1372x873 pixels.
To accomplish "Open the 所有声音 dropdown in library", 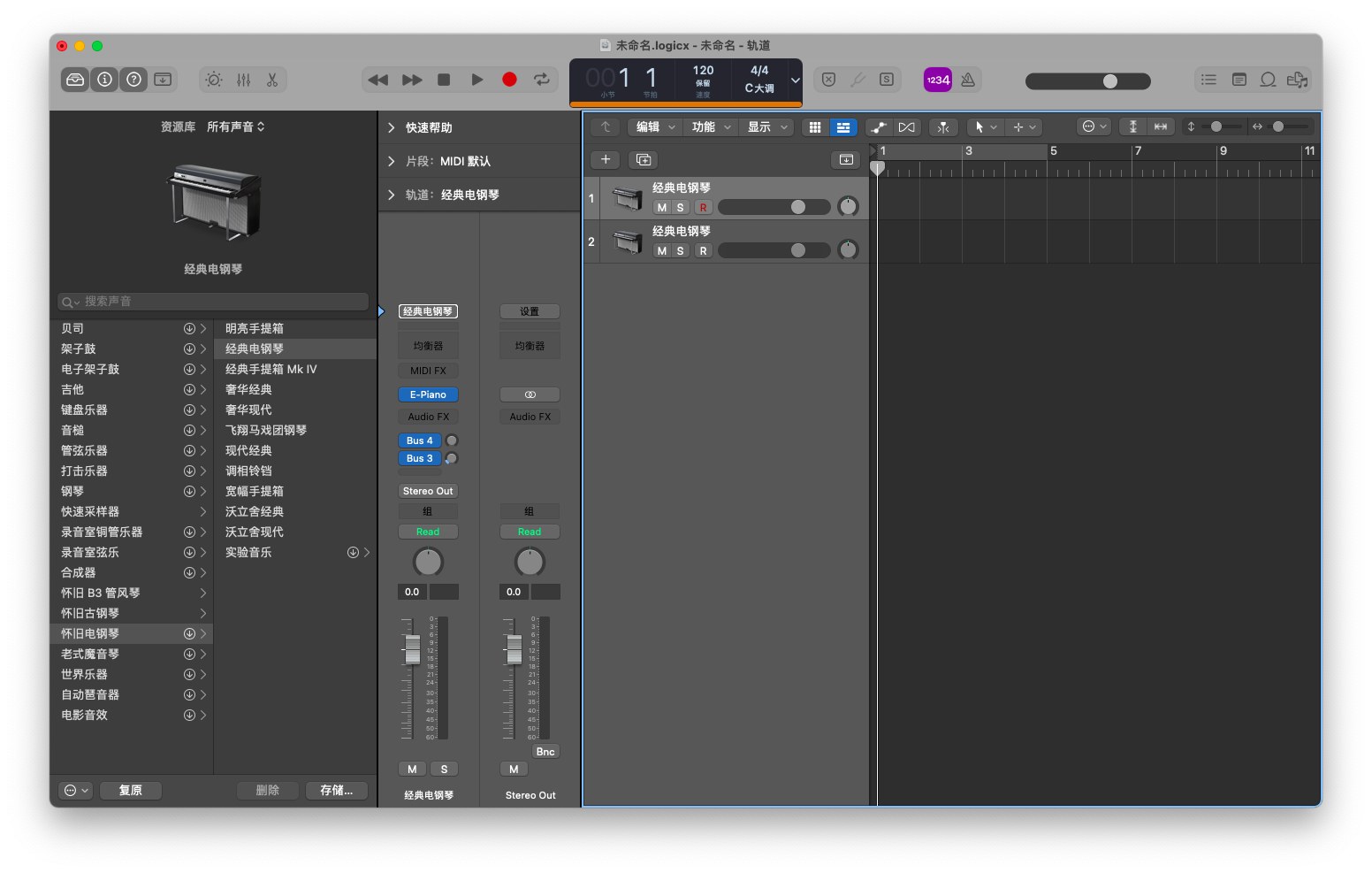I will click(x=235, y=127).
